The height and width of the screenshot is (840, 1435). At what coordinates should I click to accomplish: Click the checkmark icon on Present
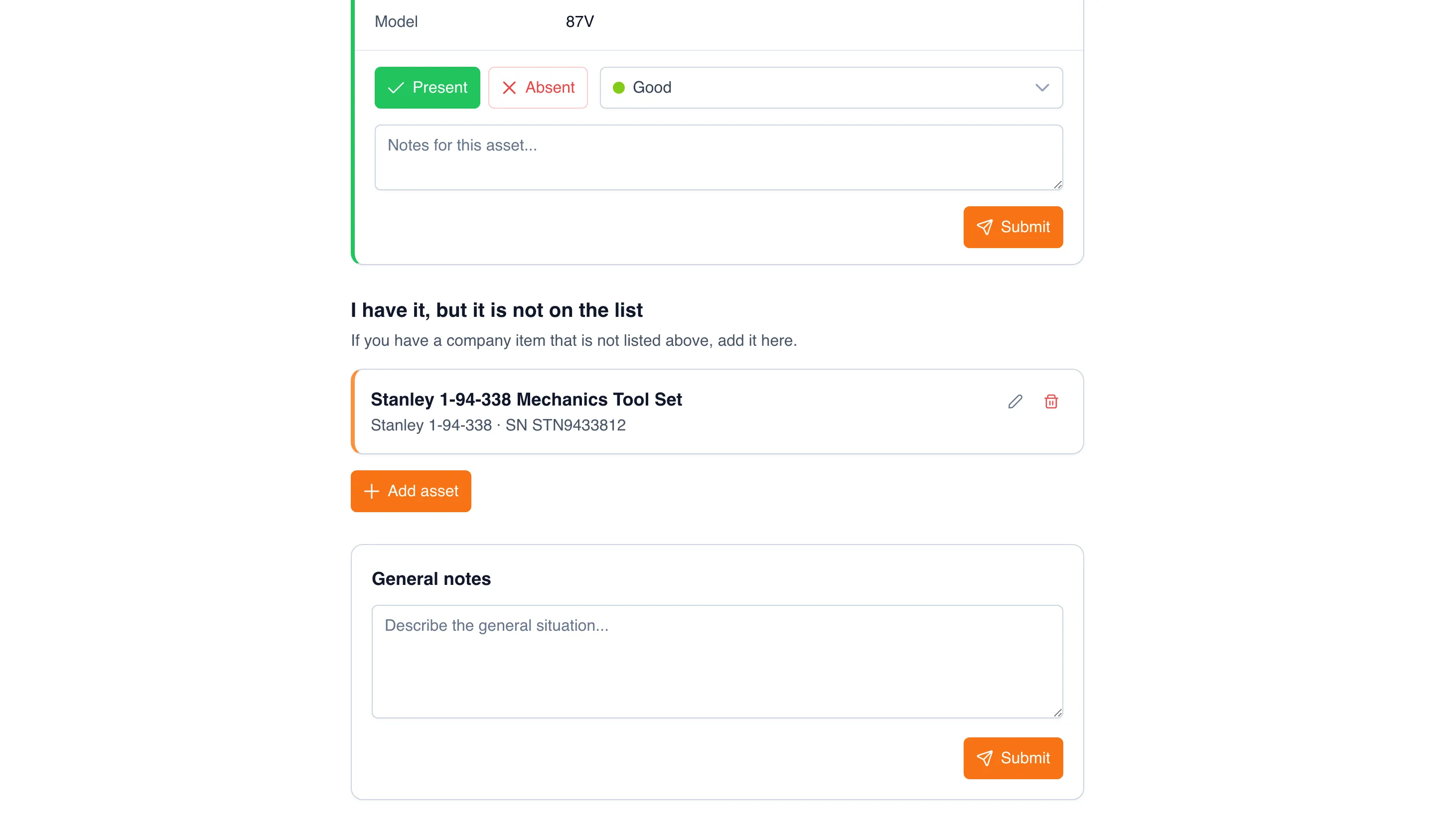(x=396, y=88)
